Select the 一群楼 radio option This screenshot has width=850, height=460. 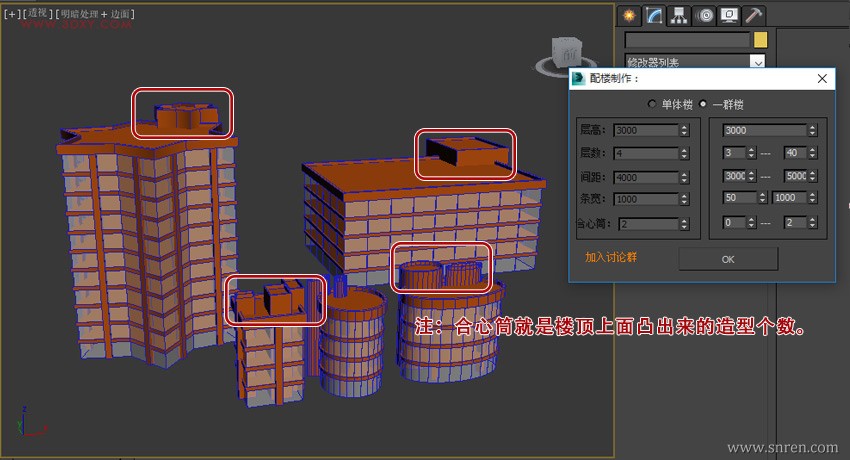pos(703,104)
